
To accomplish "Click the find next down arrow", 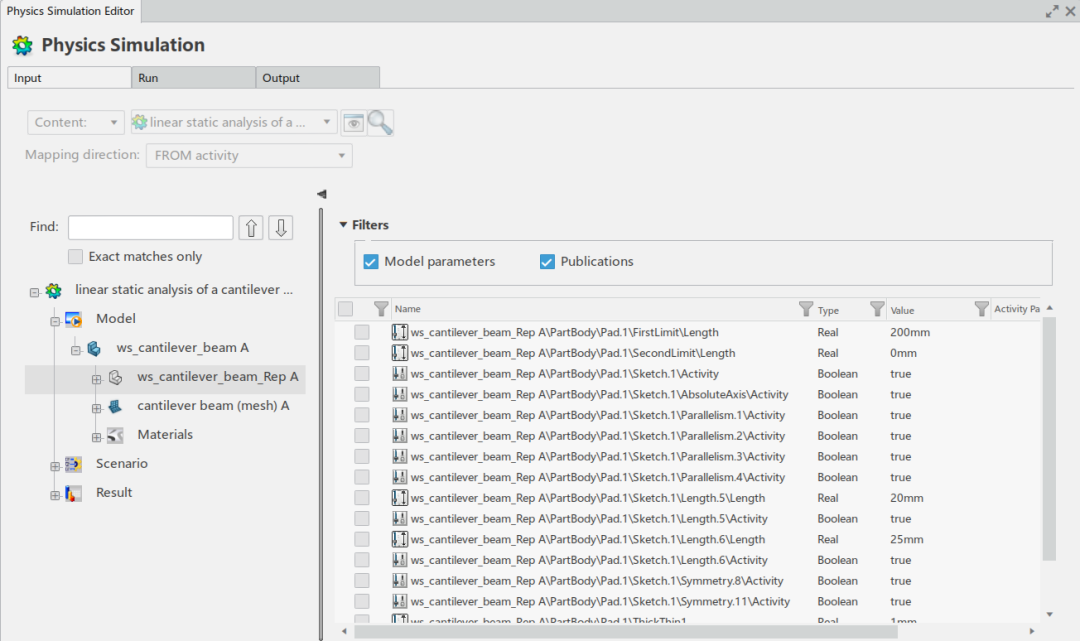I will (x=281, y=228).
